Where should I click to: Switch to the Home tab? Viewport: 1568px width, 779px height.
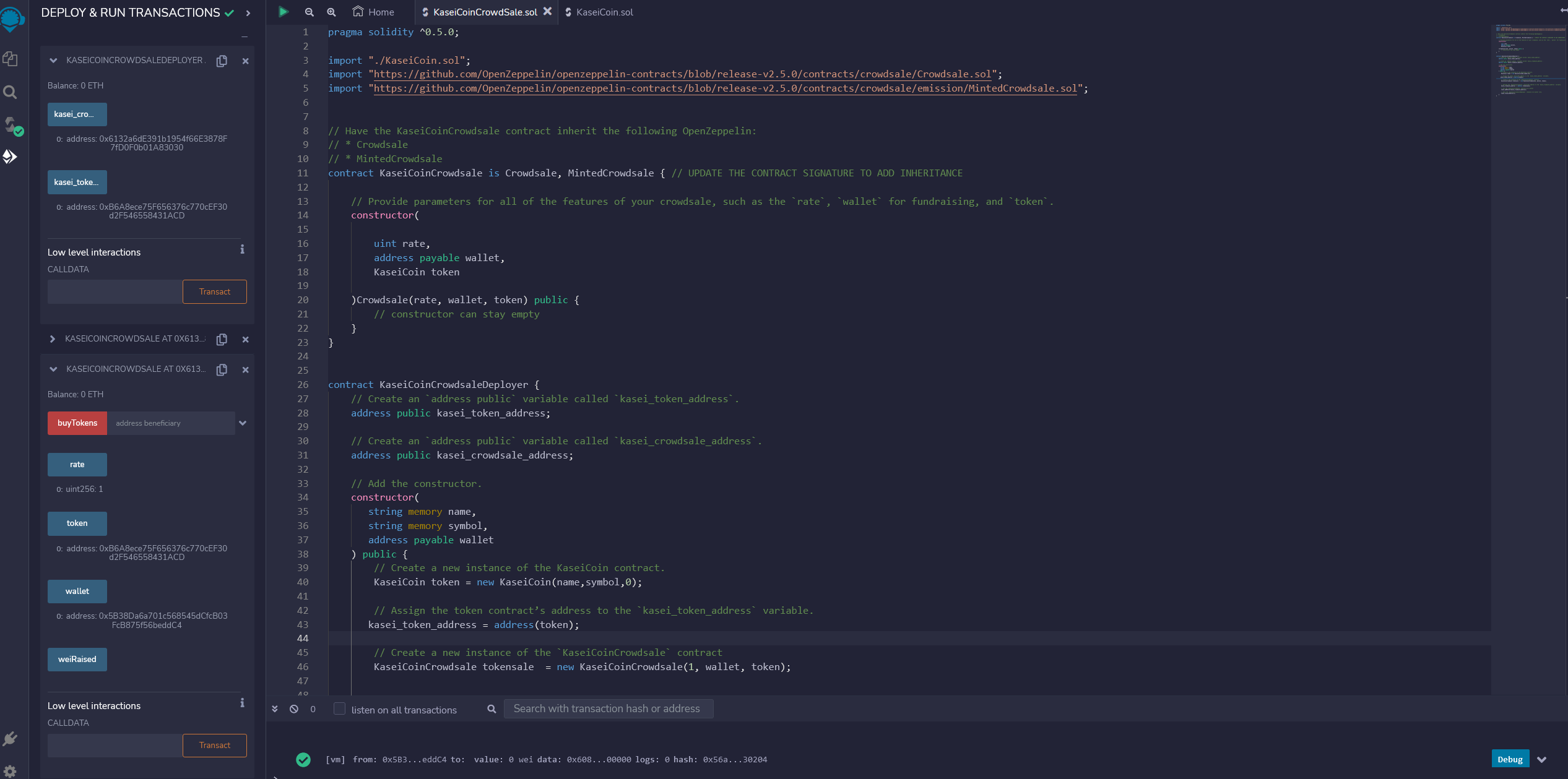[x=373, y=12]
